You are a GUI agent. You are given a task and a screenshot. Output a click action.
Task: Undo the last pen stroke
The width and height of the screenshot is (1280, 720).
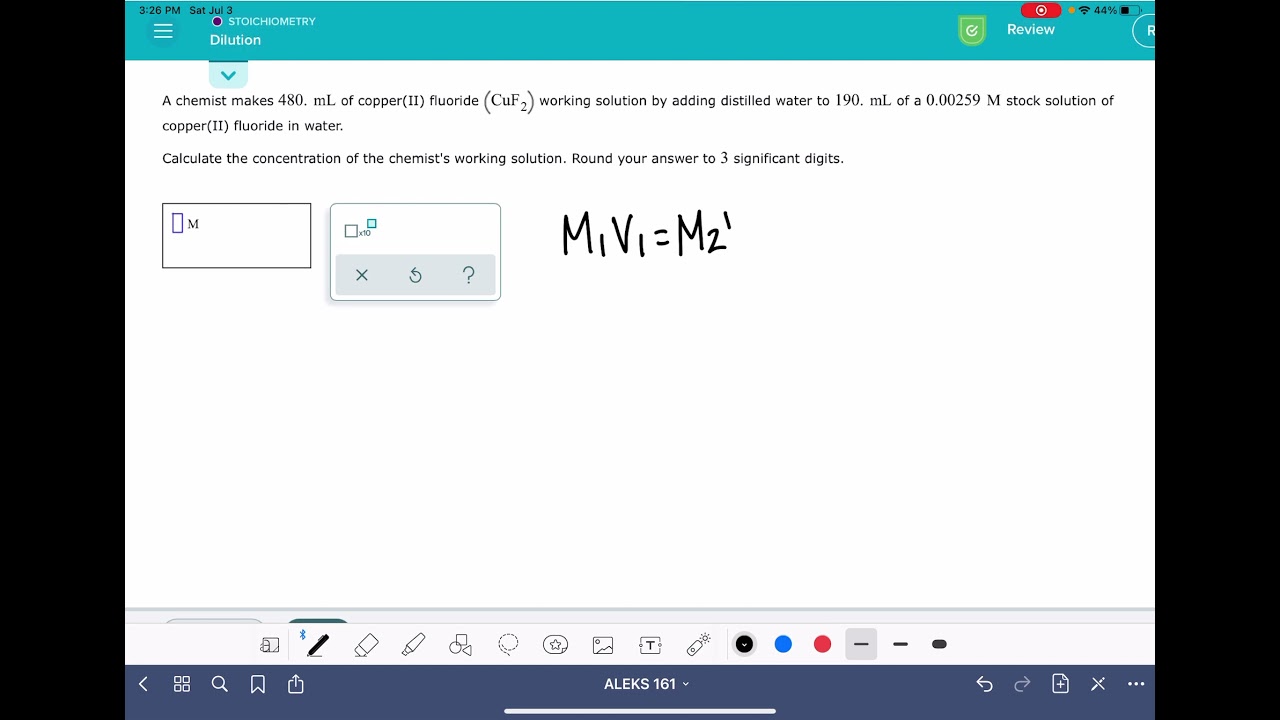[984, 684]
